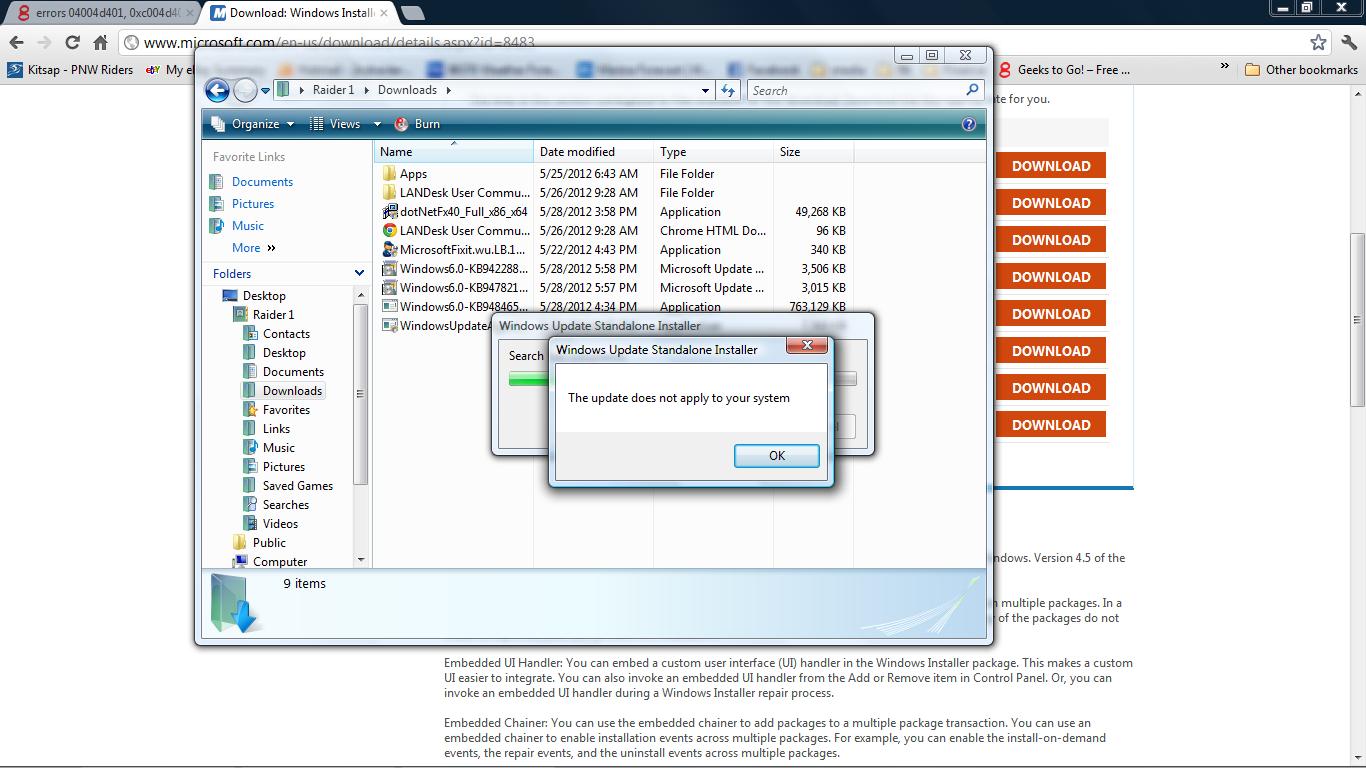Select Videos folder in tree
This screenshot has height=768, width=1366.
pos(280,524)
